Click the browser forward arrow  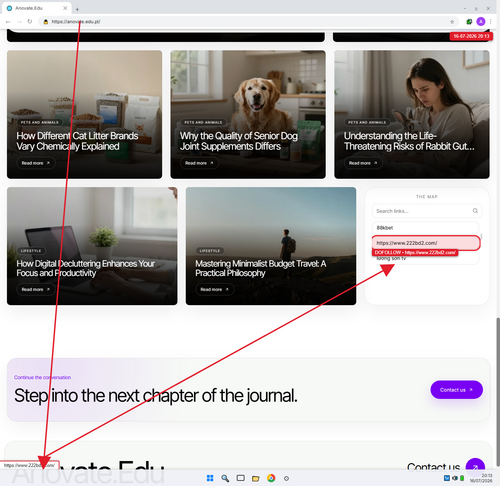(x=19, y=22)
